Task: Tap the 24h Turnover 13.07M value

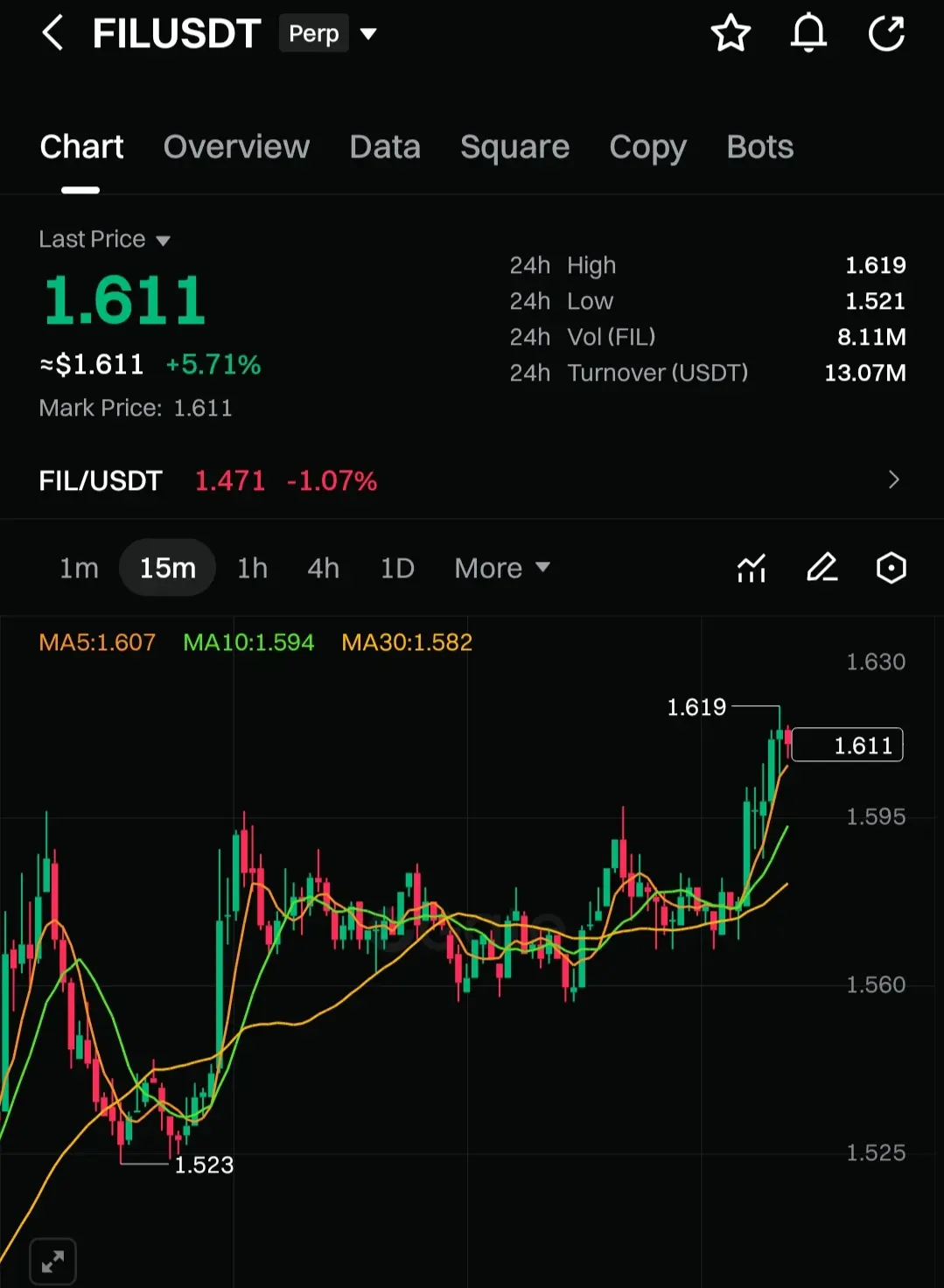Action: point(865,373)
